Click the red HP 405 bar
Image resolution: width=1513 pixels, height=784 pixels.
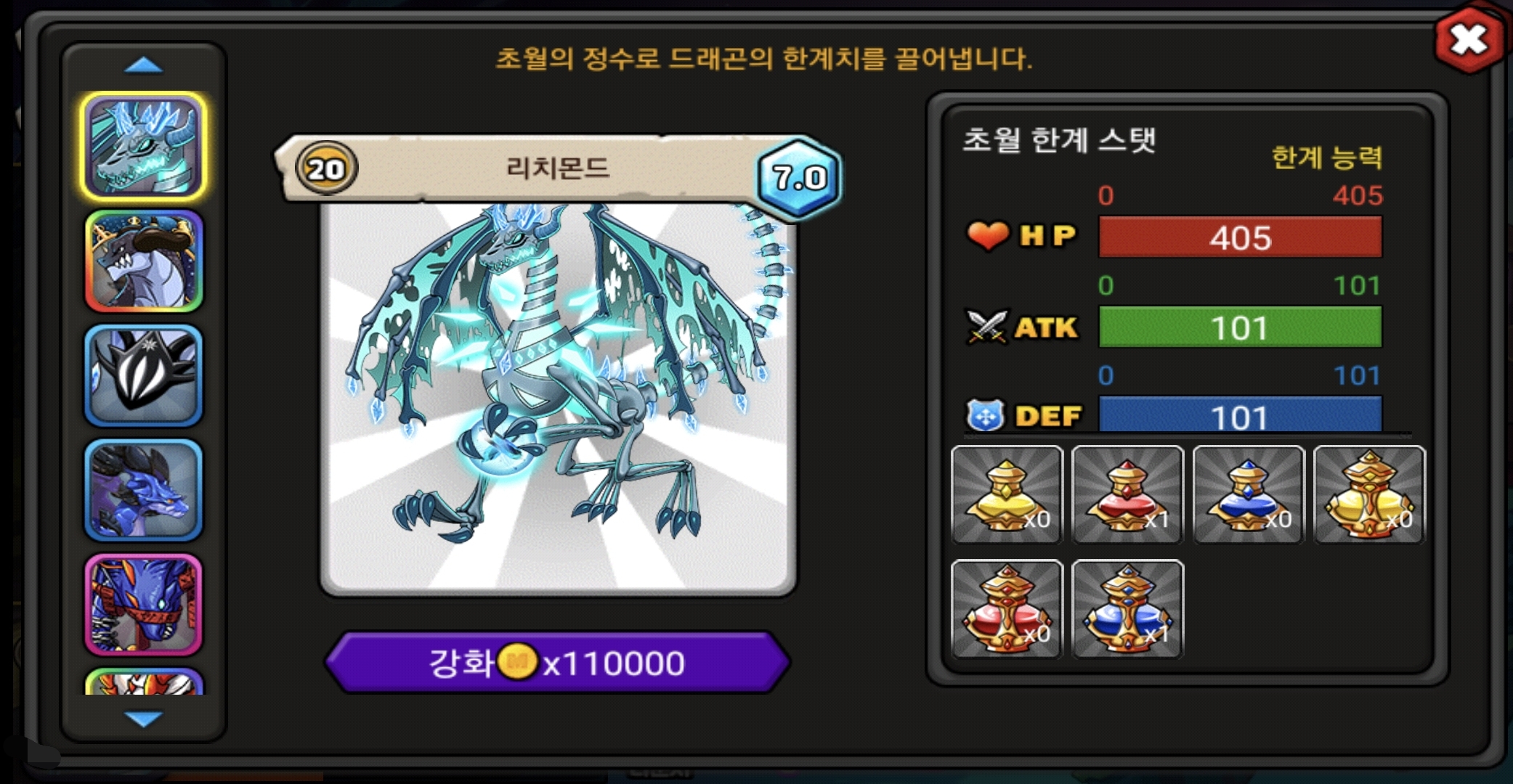click(1240, 237)
